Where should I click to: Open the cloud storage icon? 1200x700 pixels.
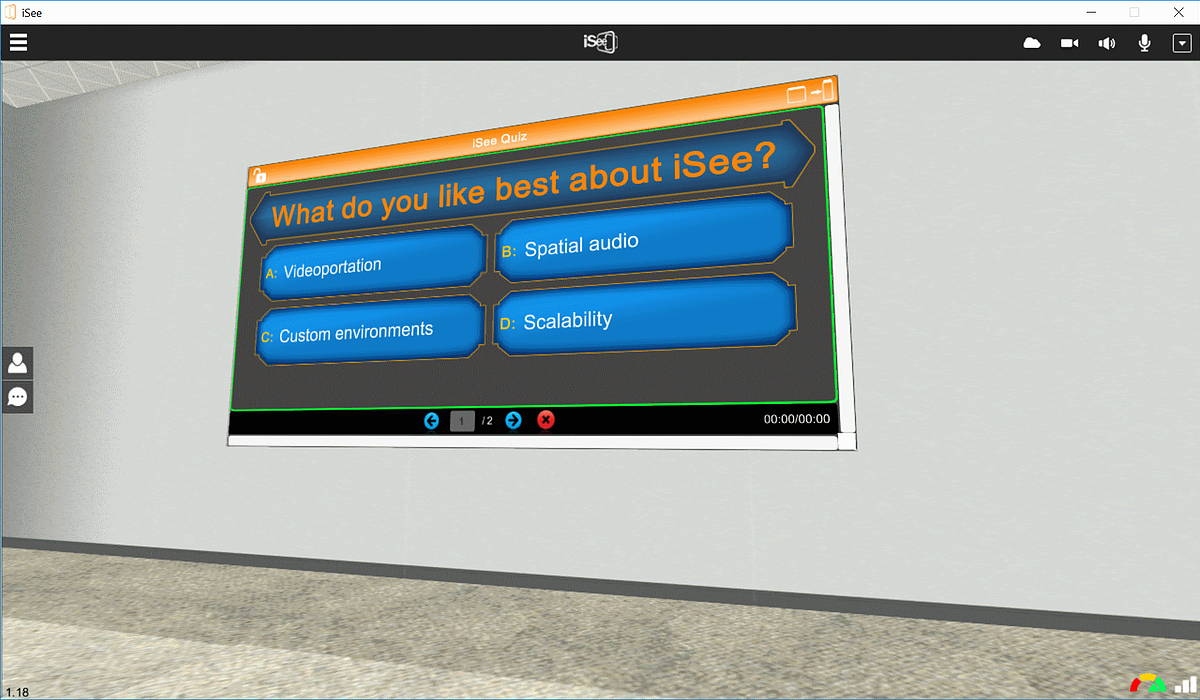click(x=1033, y=43)
